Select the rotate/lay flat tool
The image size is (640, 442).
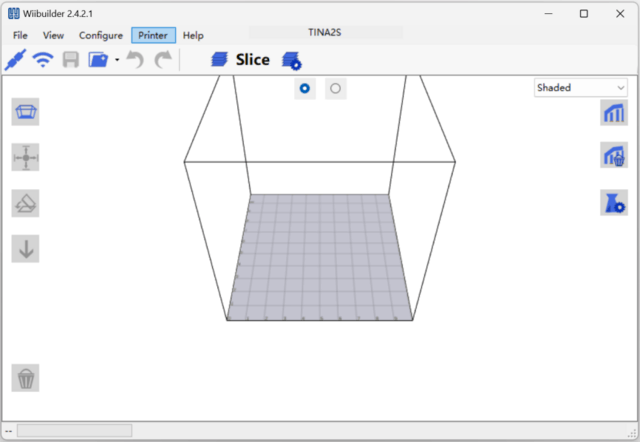(25, 203)
